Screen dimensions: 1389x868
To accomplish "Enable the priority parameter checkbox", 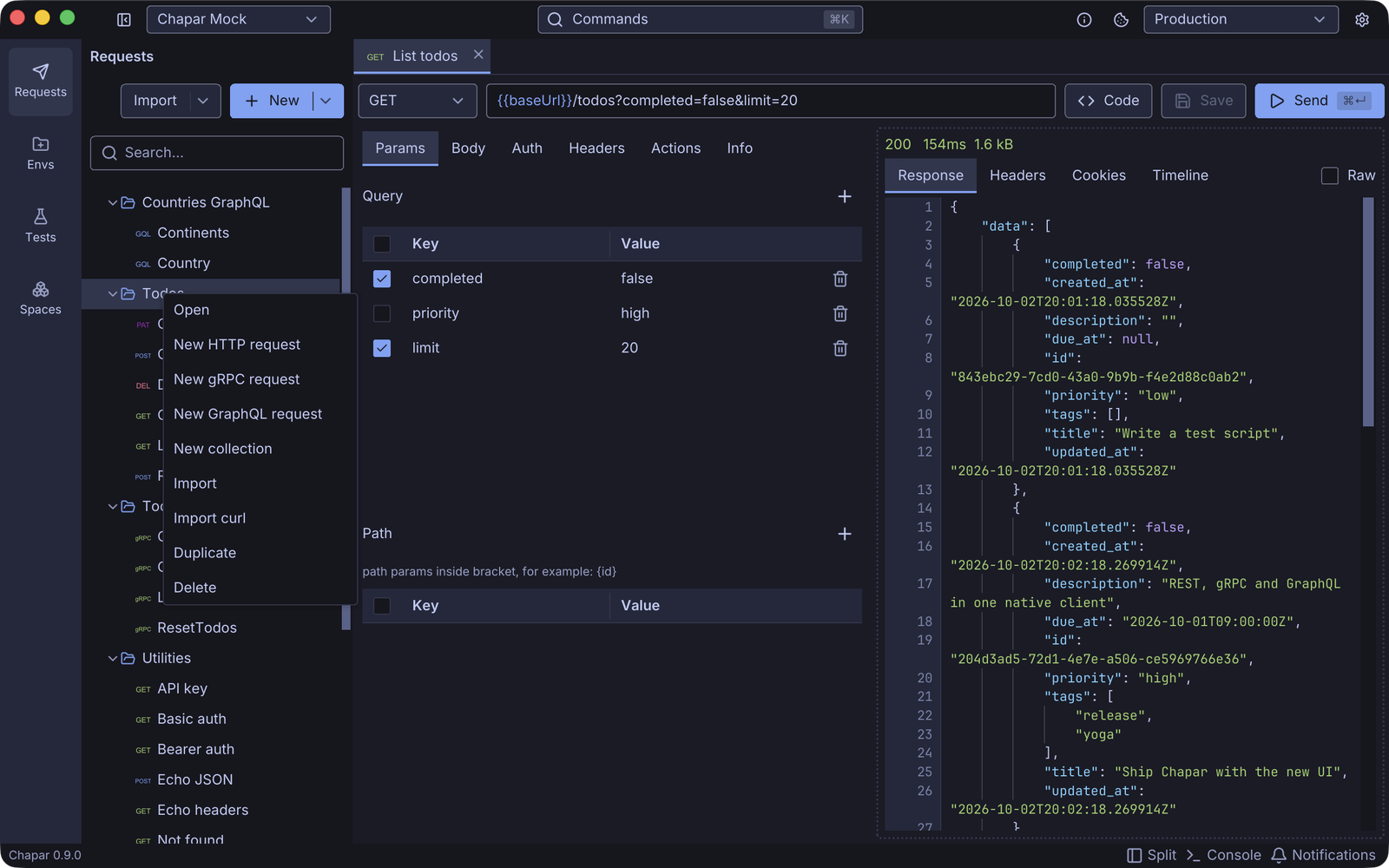I will (382, 313).
